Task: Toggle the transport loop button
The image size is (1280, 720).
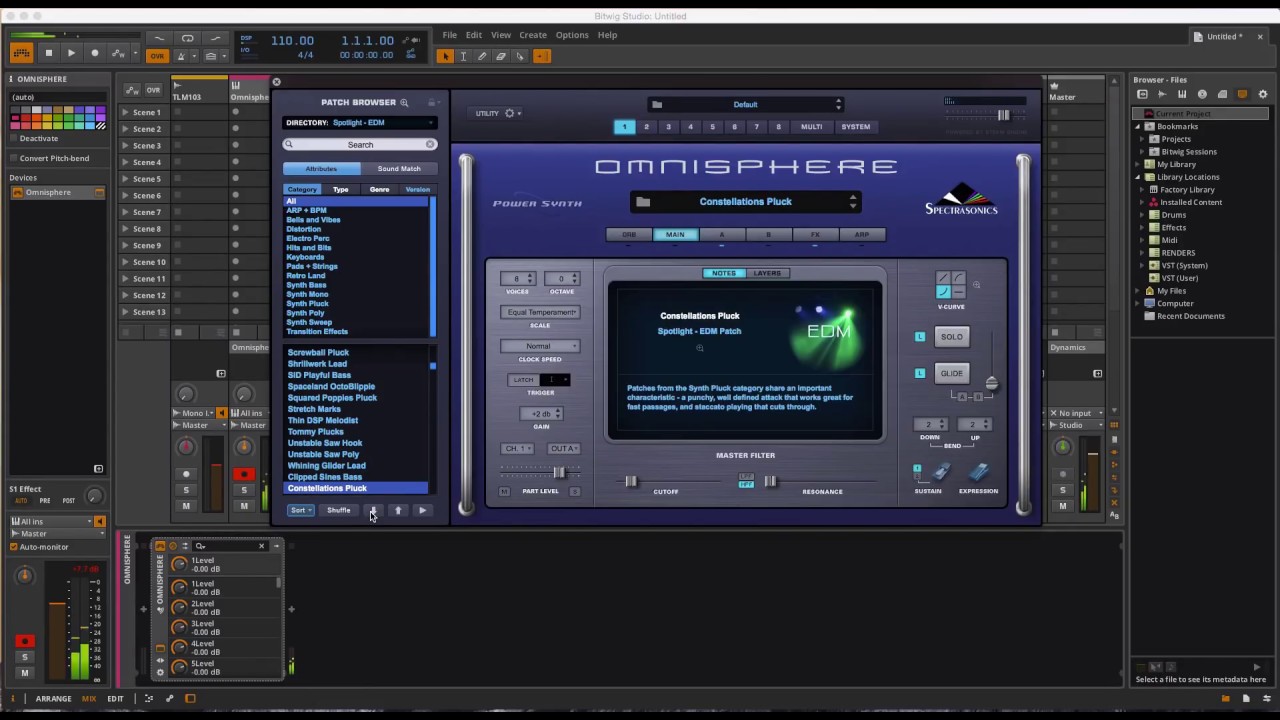Action: click(x=187, y=39)
